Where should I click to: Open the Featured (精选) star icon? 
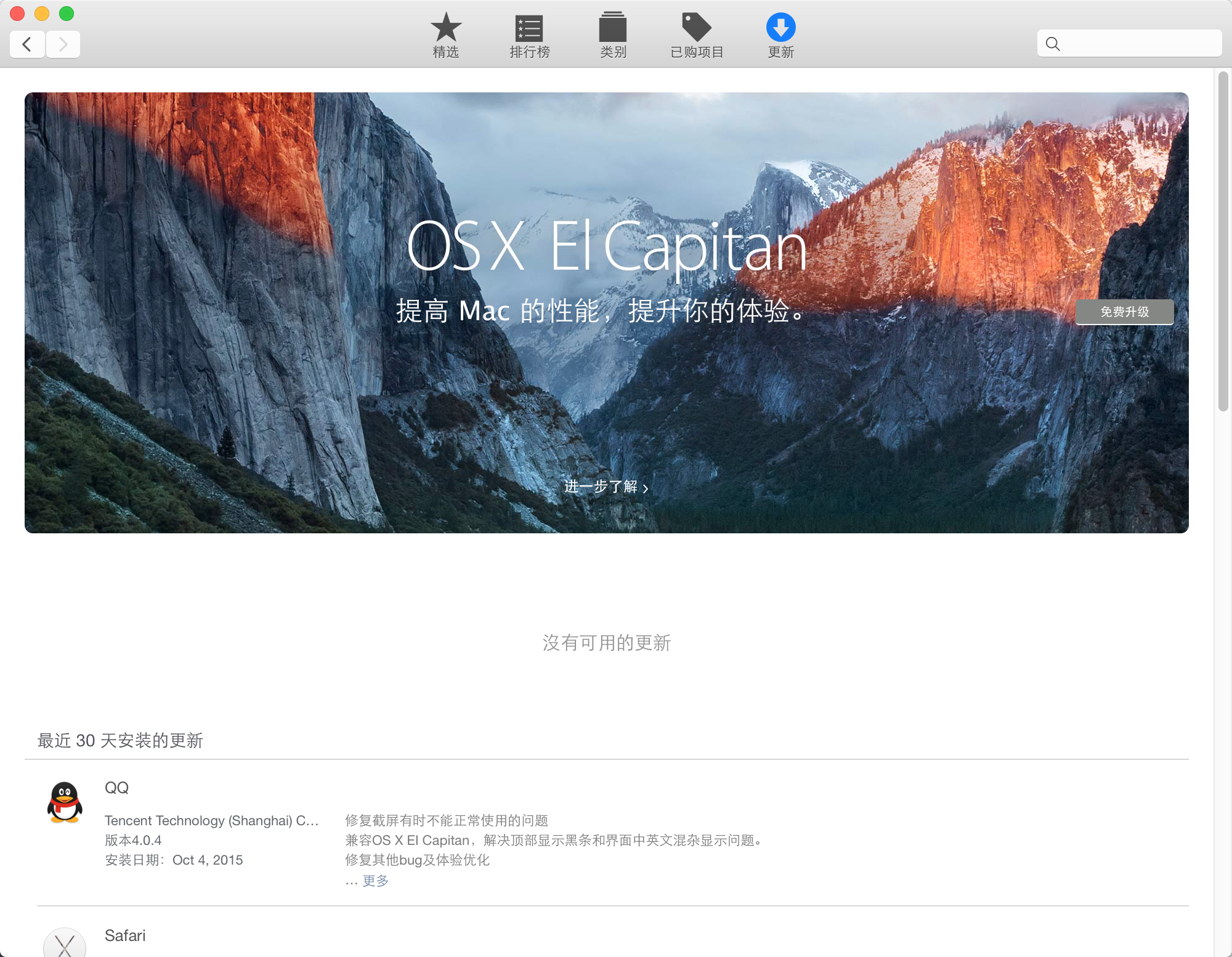pos(445,28)
